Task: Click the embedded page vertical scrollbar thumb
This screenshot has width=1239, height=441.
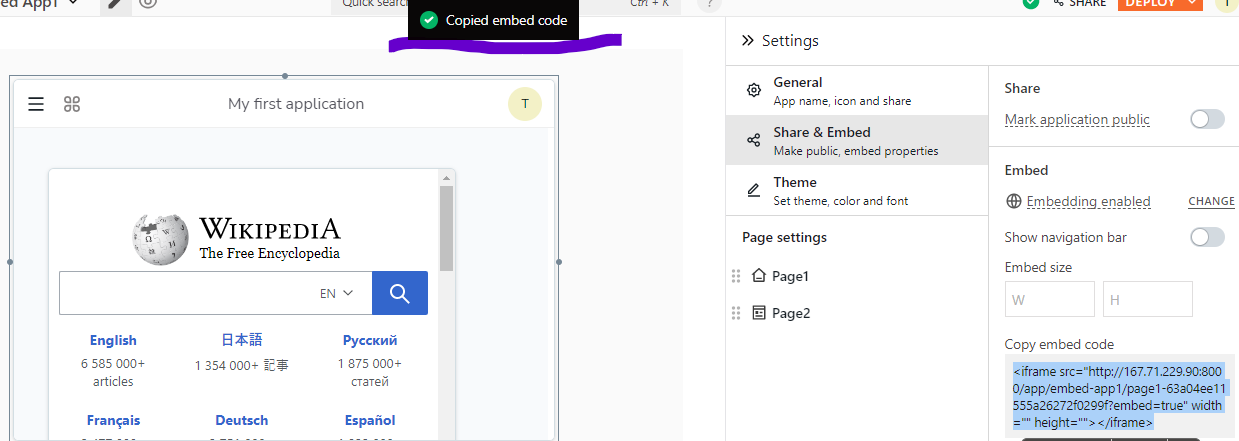Action: point(447,229)
